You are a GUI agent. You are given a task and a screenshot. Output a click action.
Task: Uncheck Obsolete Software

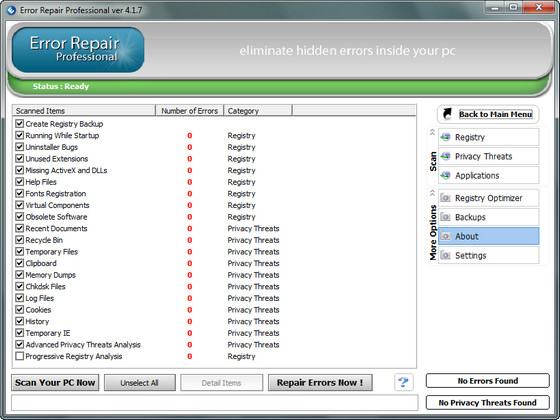[20, 217]
